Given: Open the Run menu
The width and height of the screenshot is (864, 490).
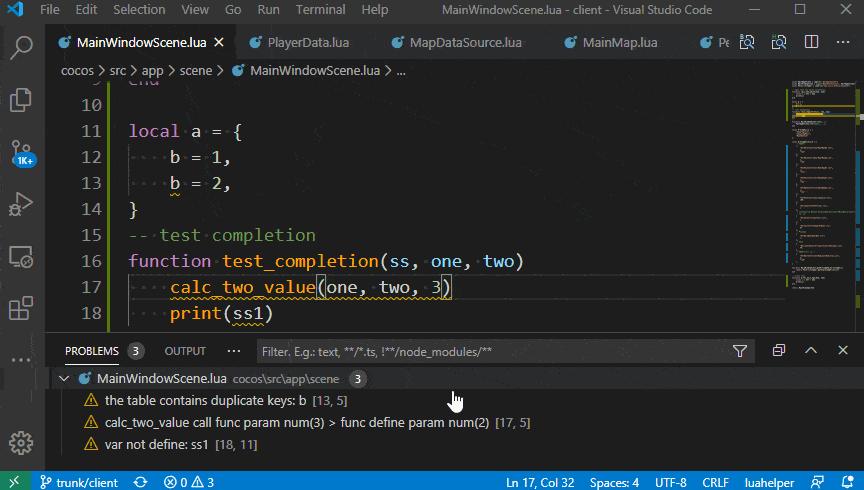Looking at the screenshot, I should tap(268, 9).
